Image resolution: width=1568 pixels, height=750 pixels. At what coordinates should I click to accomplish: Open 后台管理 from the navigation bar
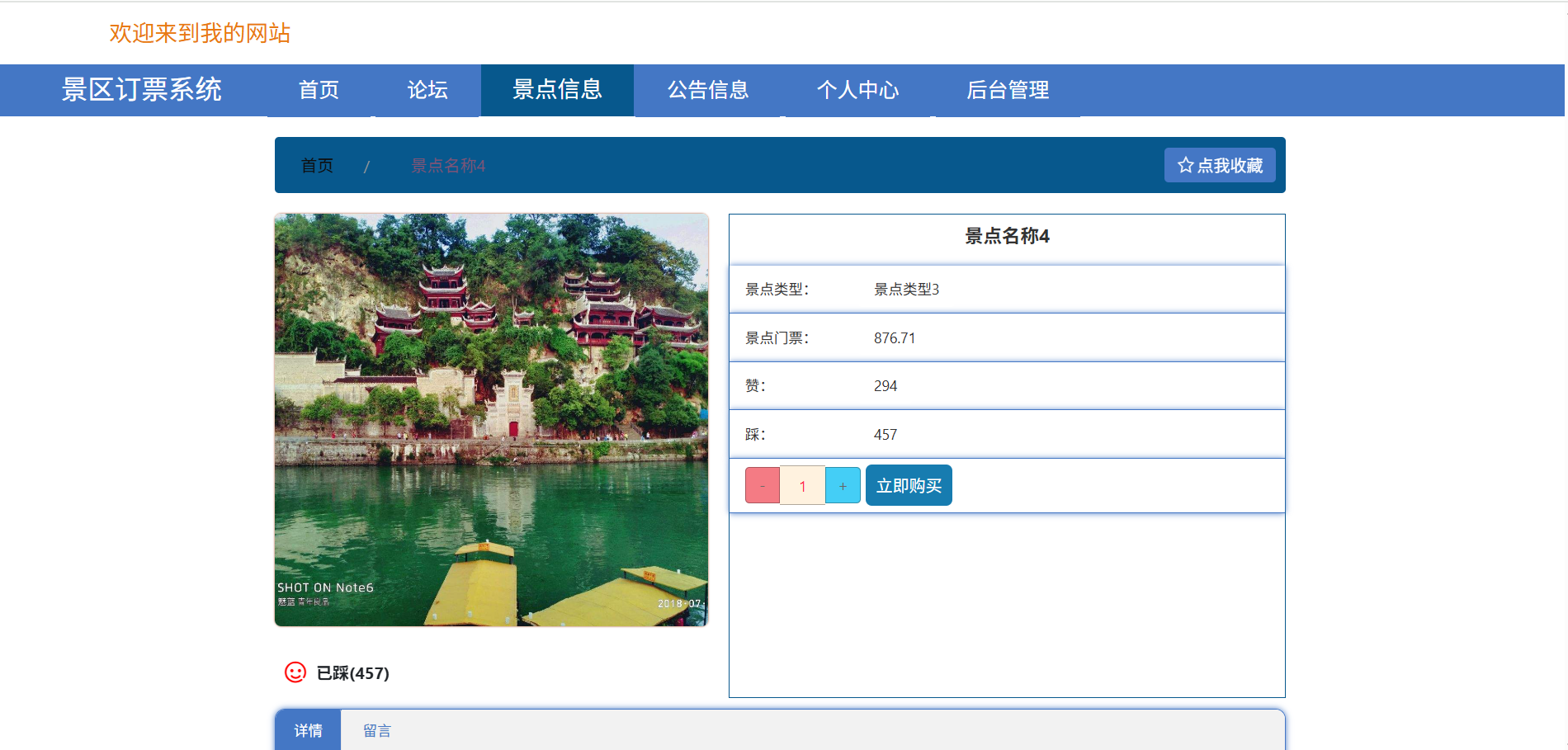pos(1008,90)
